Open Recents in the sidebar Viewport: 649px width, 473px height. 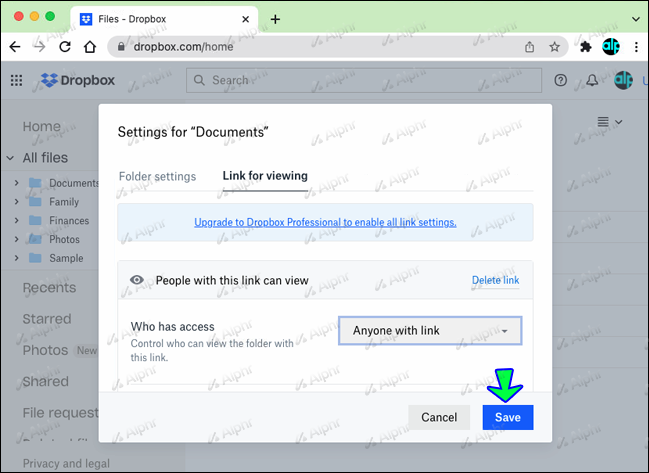(49, 288)
